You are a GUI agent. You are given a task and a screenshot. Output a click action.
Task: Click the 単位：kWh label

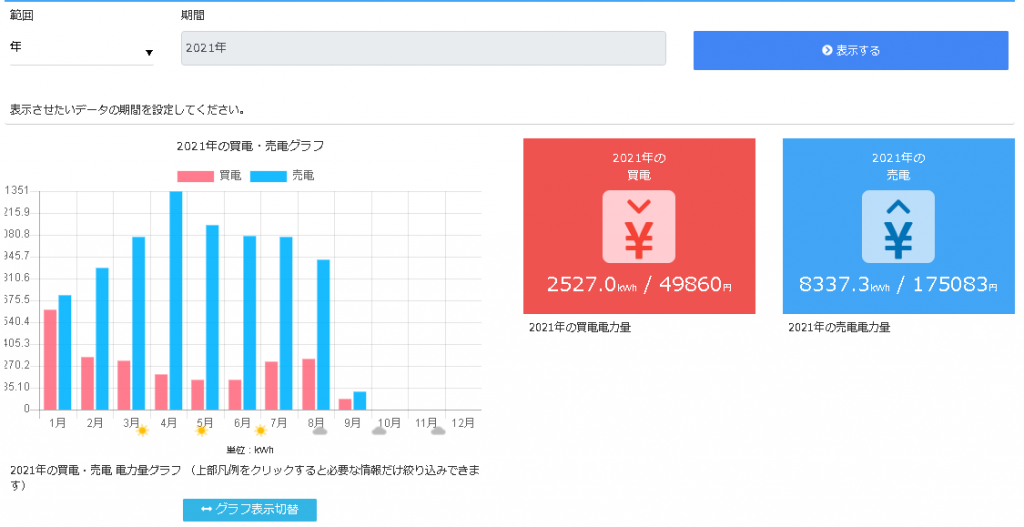coord(250,450)
